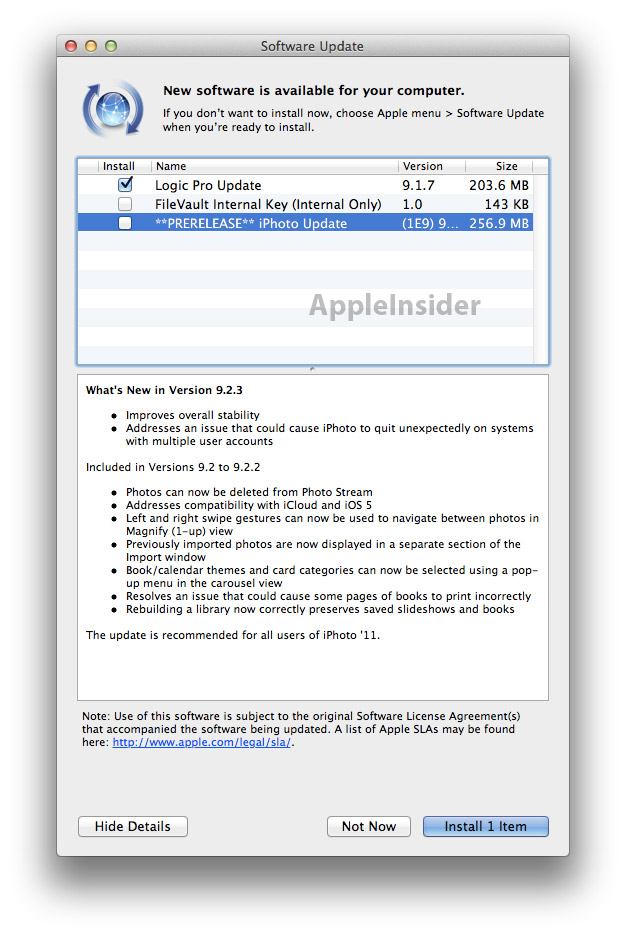This screenshot has width=626, height=935.
Task: Click 'Included in Versions 9.2 to 9.2.2' text
Action: (x=173, y=467)
